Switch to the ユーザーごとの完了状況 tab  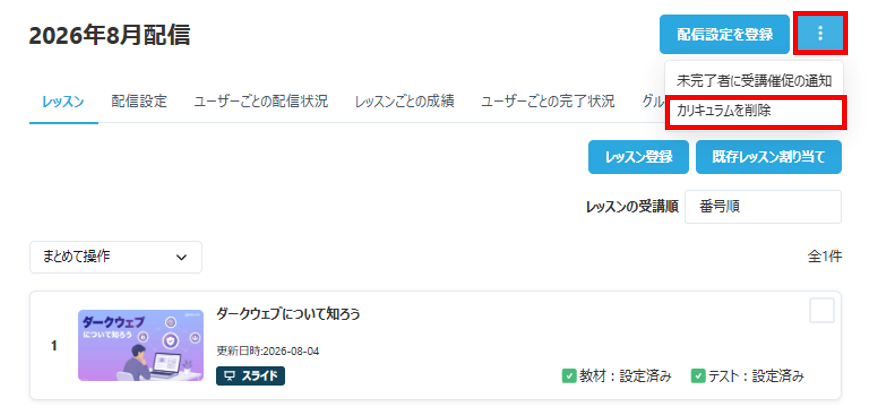(x=548, y=102)
